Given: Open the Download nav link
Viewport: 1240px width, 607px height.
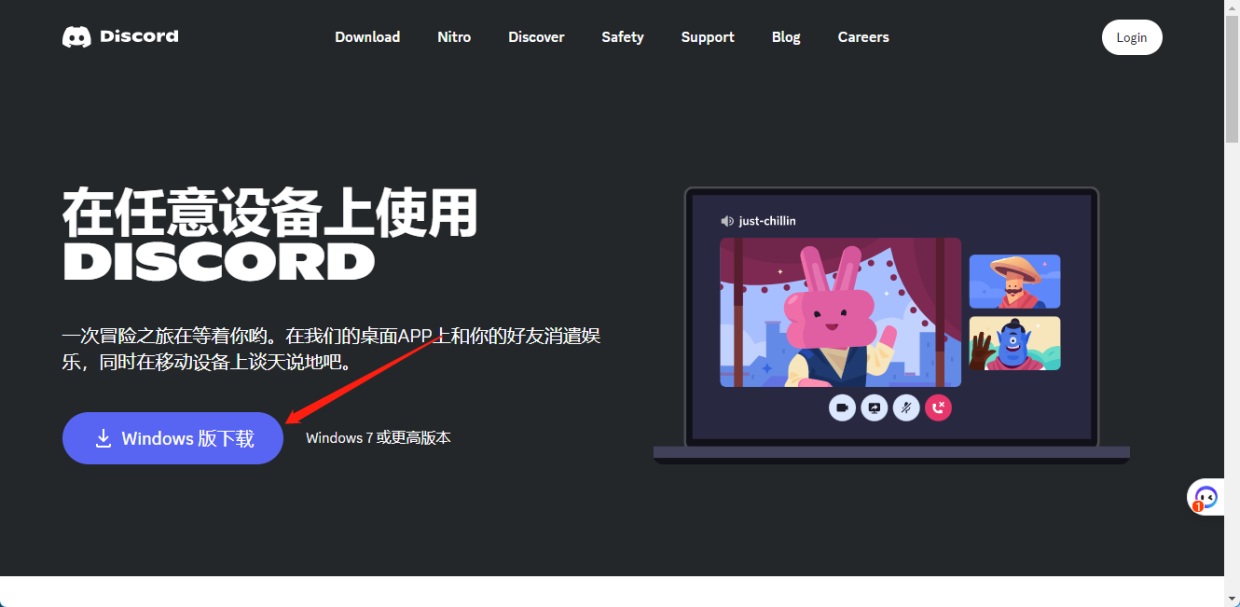Looking at the screenshot, I should click(x=367, y=37).
